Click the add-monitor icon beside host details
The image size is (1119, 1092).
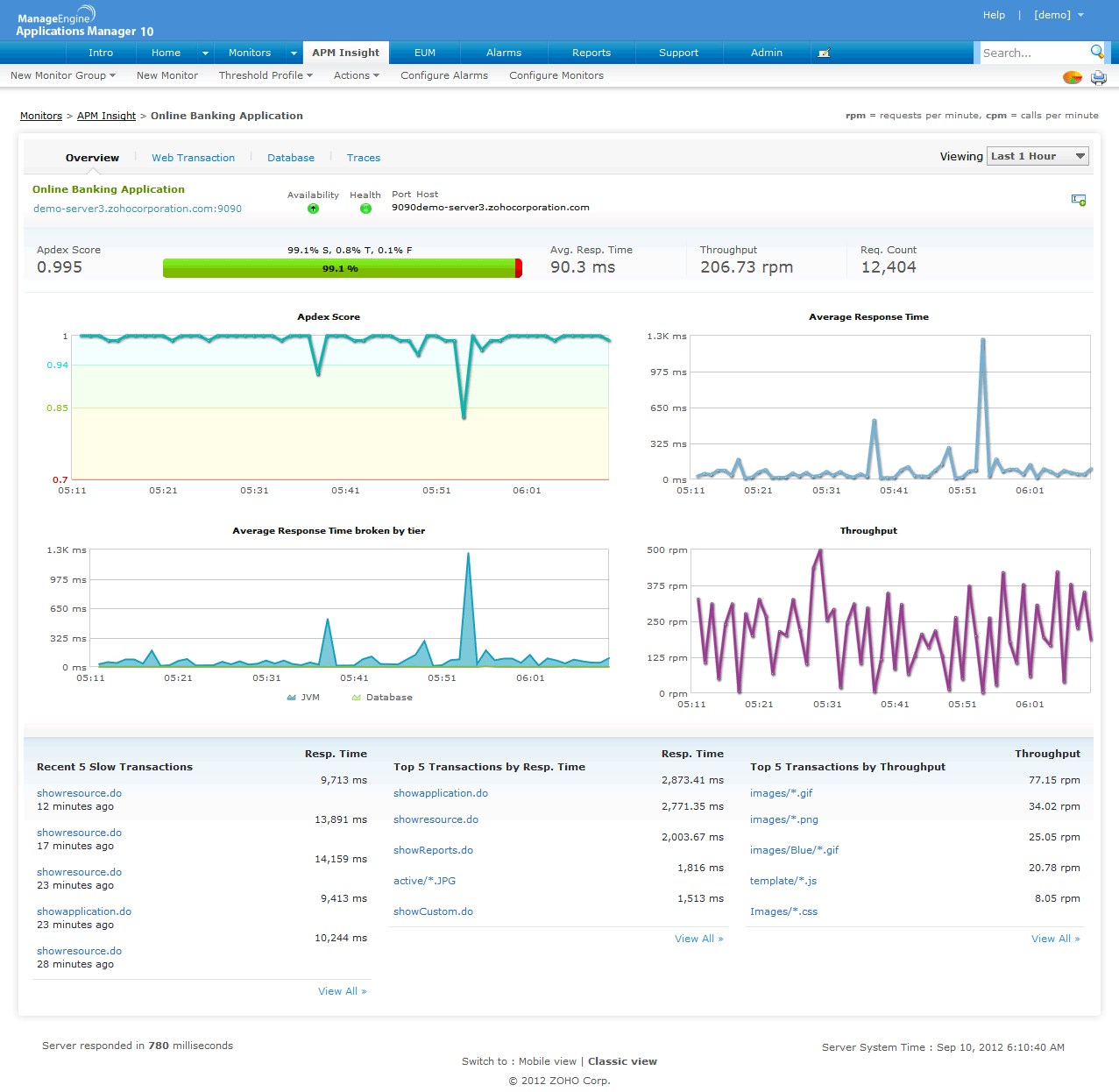pos(1079,201)
